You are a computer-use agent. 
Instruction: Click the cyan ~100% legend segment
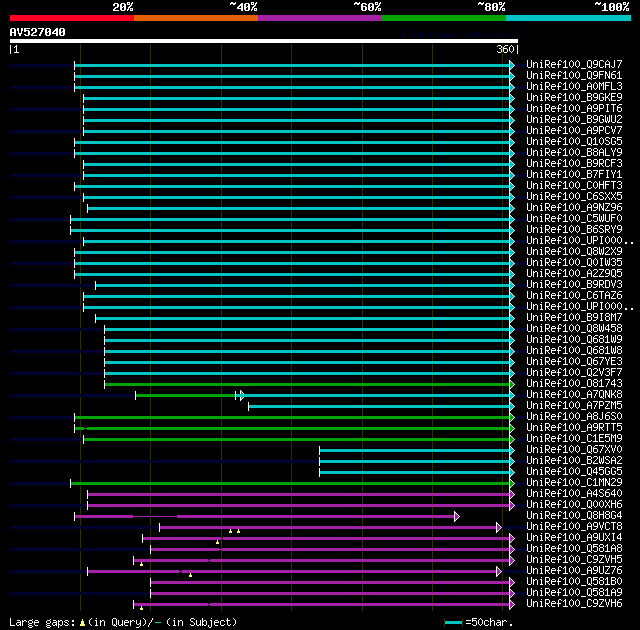tap(569, 18)
